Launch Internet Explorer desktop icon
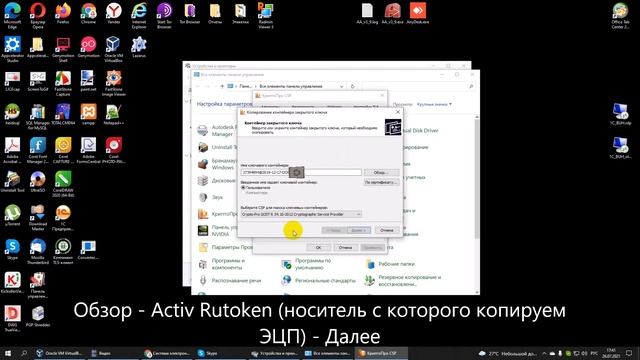Viewport: 640px width, 360px height. [x=139, y=16]
